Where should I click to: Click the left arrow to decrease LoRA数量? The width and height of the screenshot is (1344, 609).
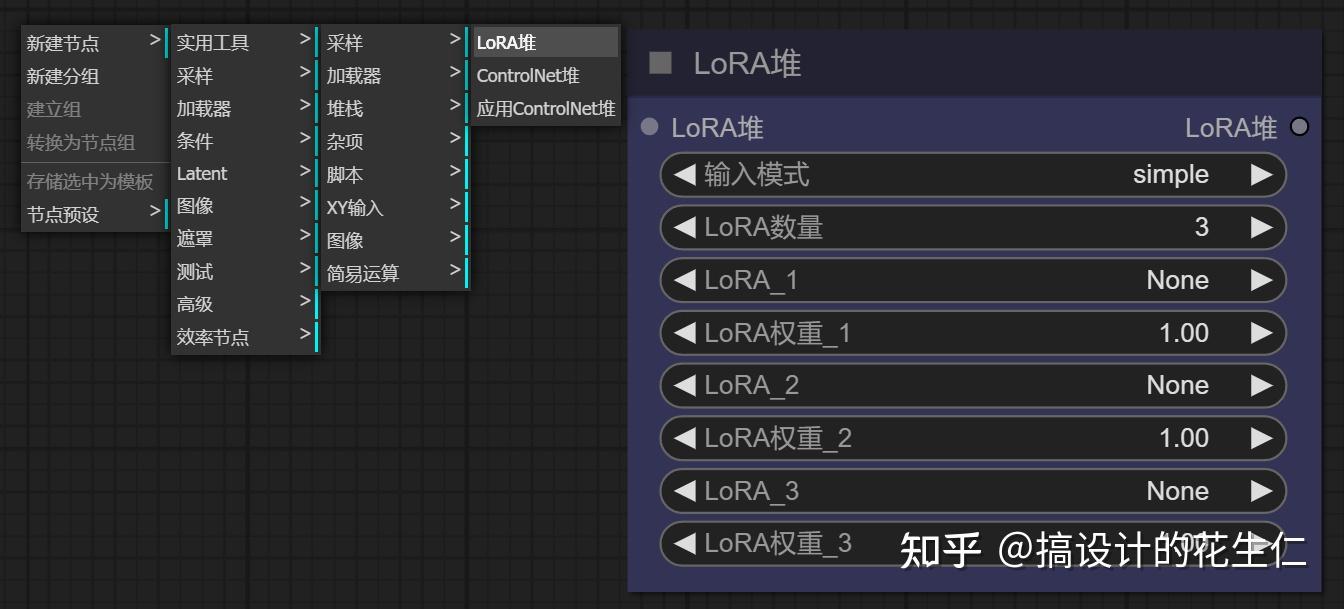pyautogui.click(x=684, y=227)
